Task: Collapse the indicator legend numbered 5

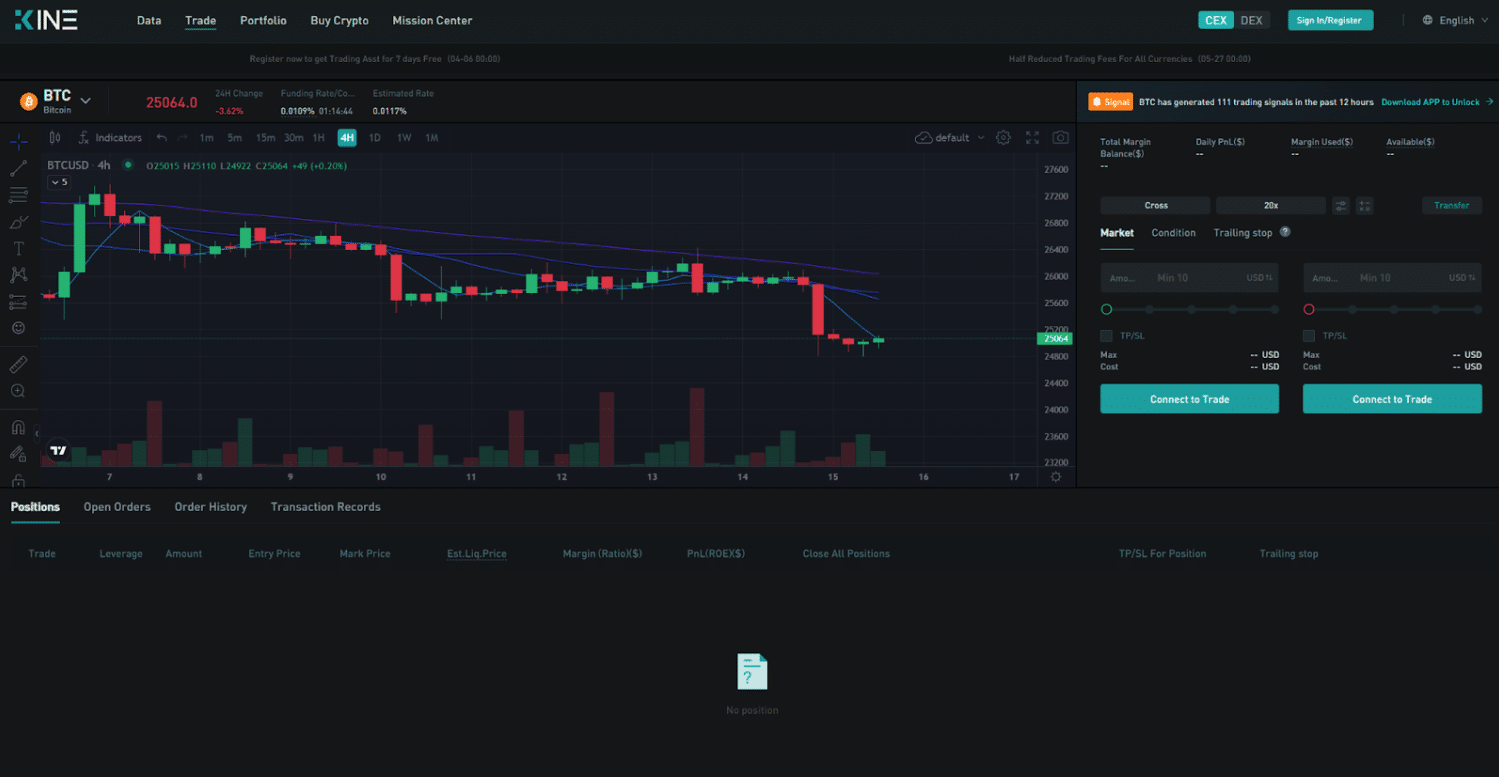Action: [58, 183]
